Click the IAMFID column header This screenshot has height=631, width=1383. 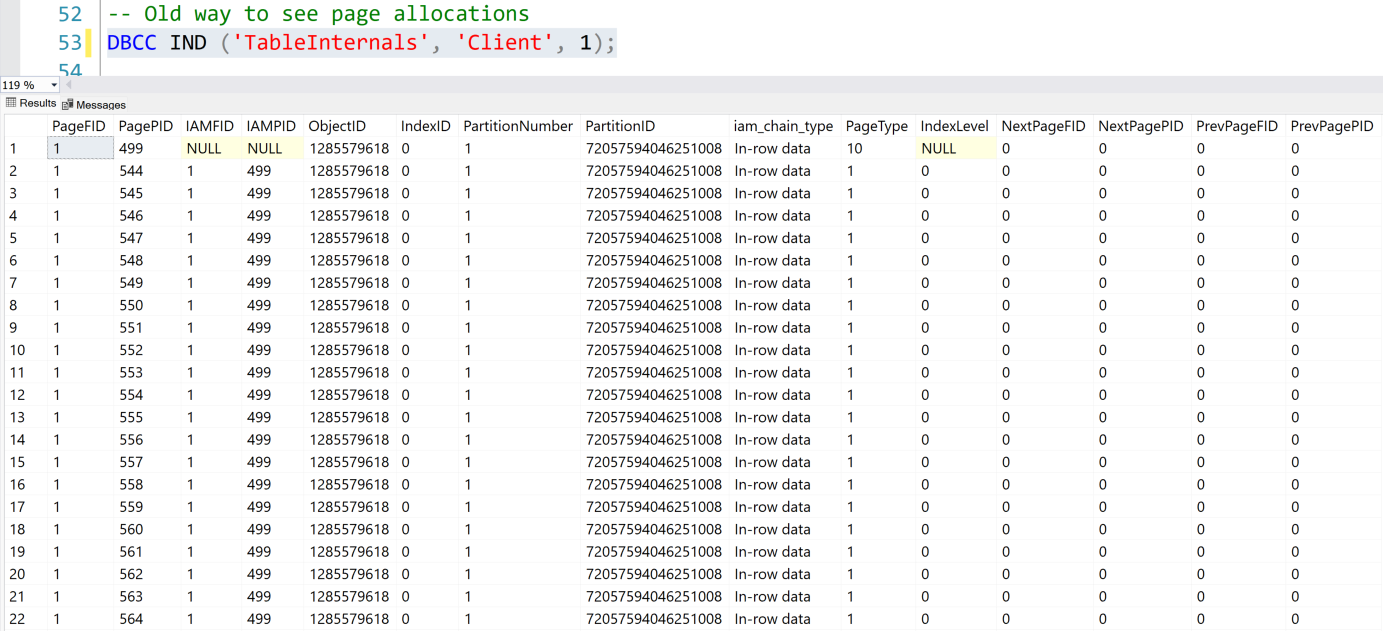point(210,126)
